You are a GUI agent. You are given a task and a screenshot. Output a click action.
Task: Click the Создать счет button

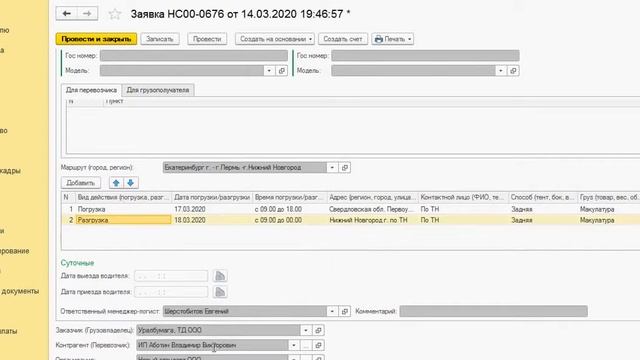pos(343,39)
